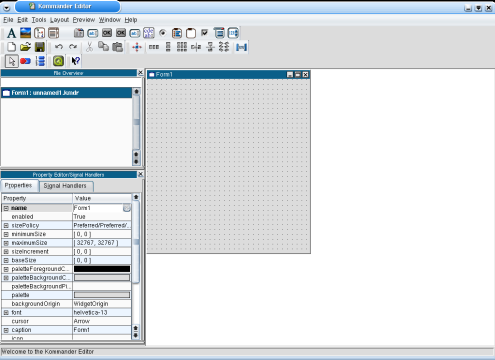Activate the Tab Order tool

click(40, 61)
